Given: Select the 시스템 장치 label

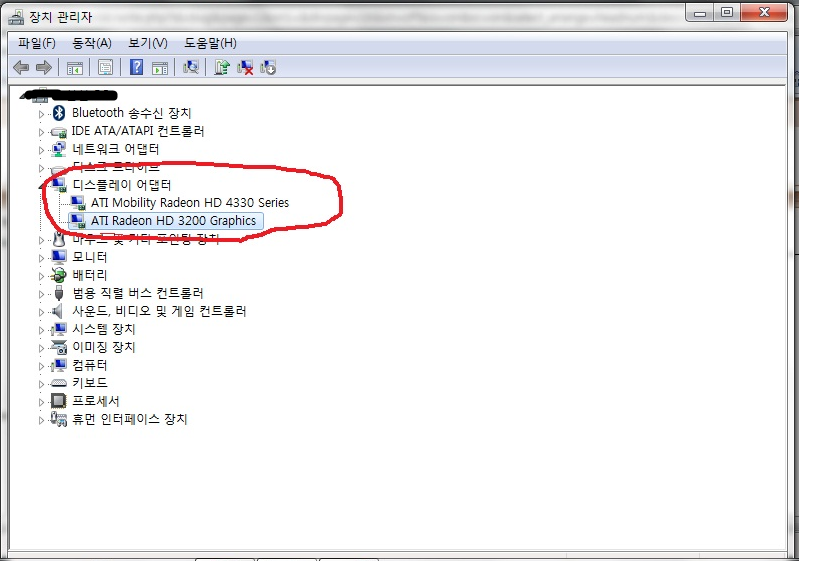Looking at the screenshot, I should coord(103,329).
